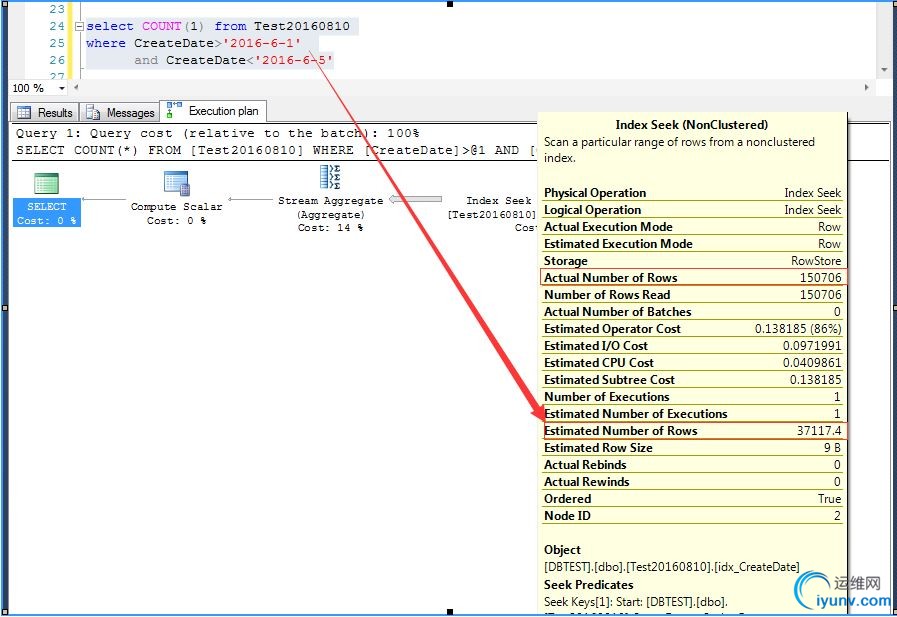
Task: Click the Estimated Number of Rows value 37117.4
Action: tap(819, 431)
